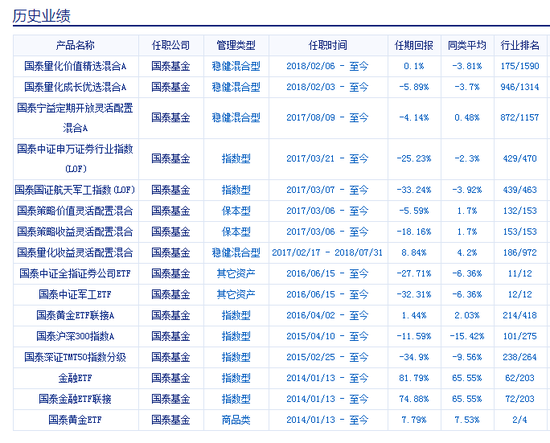Select column header 行业排名
The width and height of the screenshot is (550, 443).
[520, 45]
